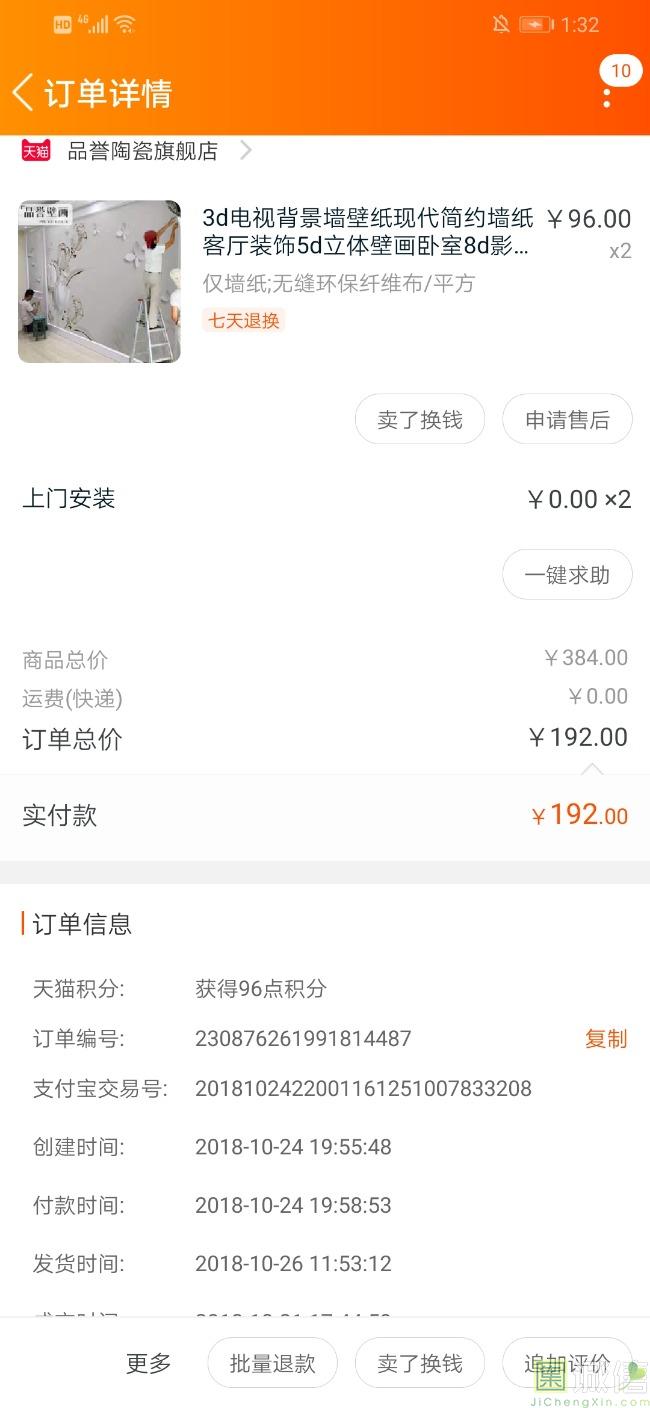
Task: Open the 3d电视背景墙壁纸 product title
Action: [x=368, y=232]
